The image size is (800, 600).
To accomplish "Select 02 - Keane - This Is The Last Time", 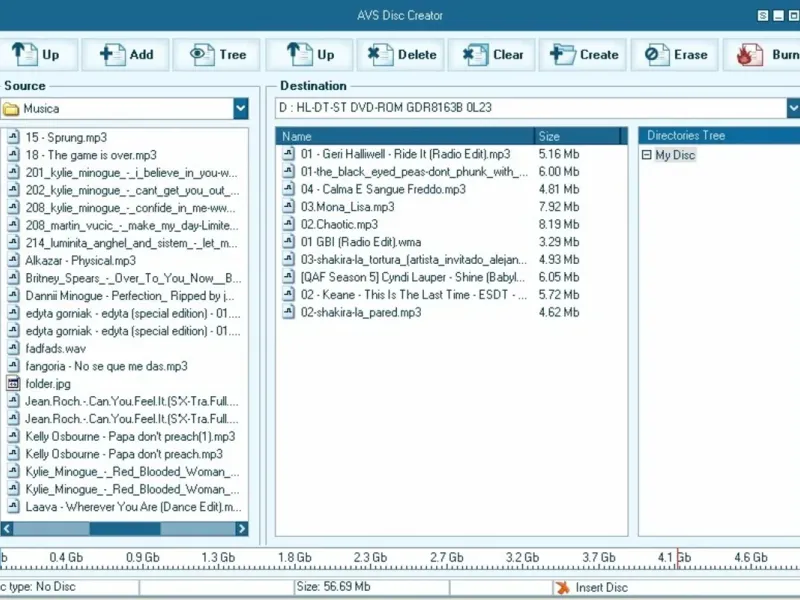I will click(414, 294).
